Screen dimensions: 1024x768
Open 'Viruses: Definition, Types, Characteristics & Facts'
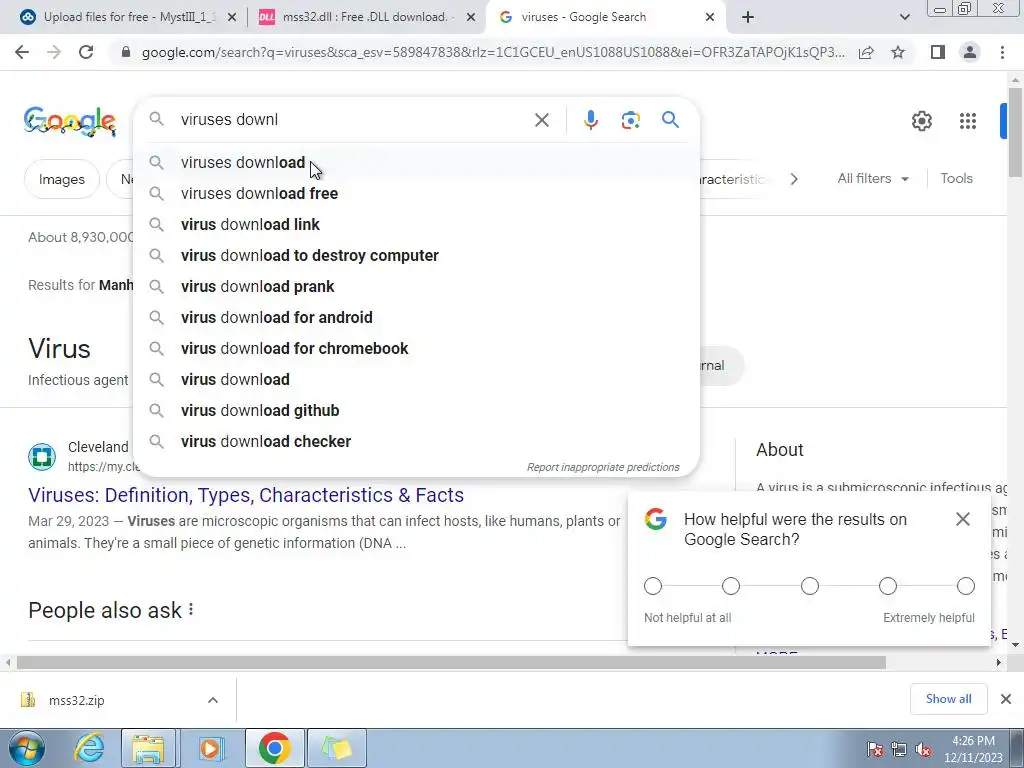(246, 495)
